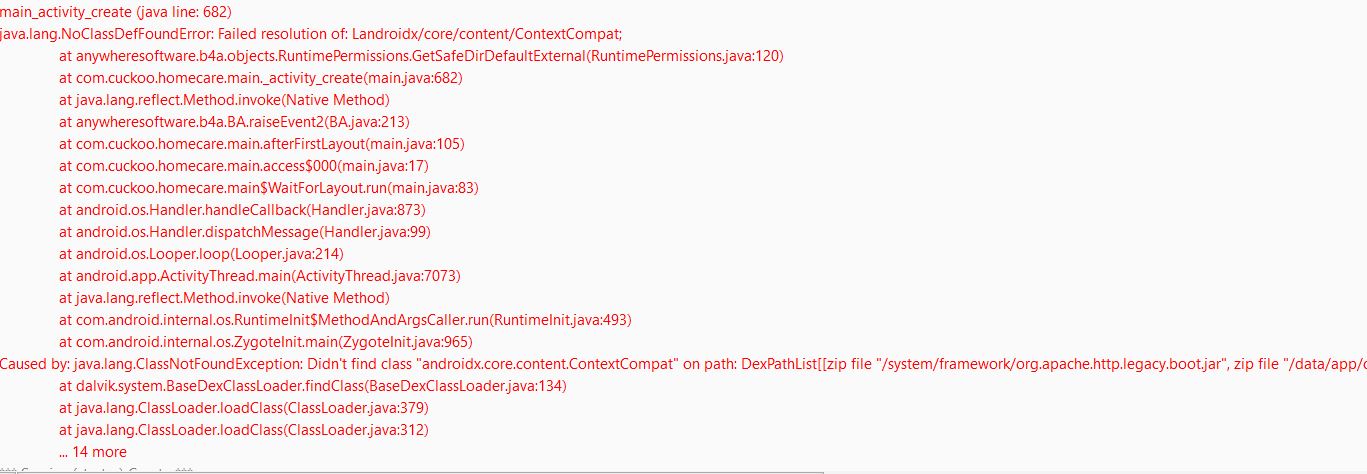This screenshot has height=474, width=1367.
Task: Click the RuntimeInit$MethodAndArgsCaller.run stack line
Action: click(345, 320)
